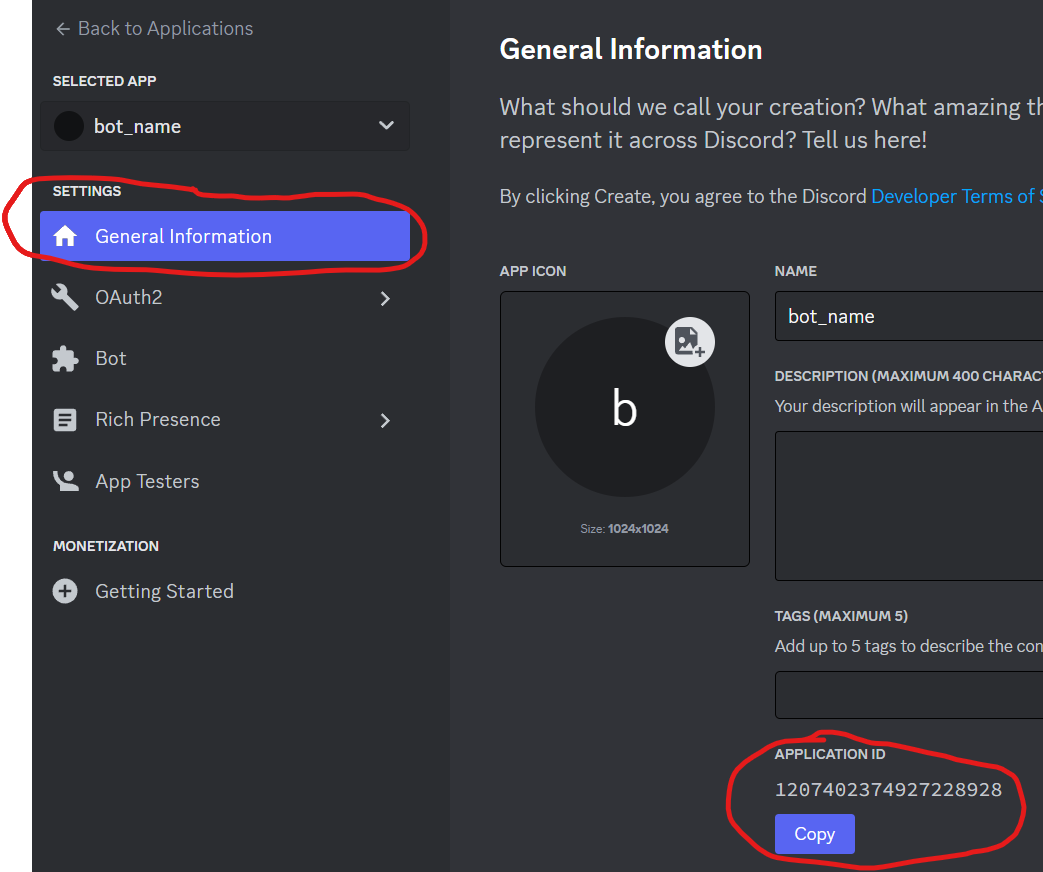This screenshot has width=1043, height=872.
Task: Click the bot_name app avatar circle
Action: 69,126
